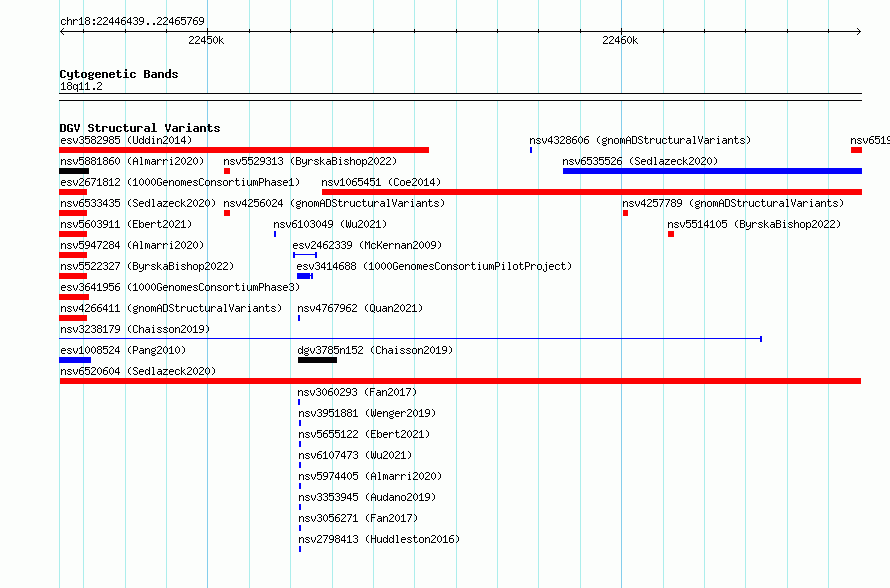Select the black bar under nsv5881860
890x588 pixels.
click(x=74, y=171)
